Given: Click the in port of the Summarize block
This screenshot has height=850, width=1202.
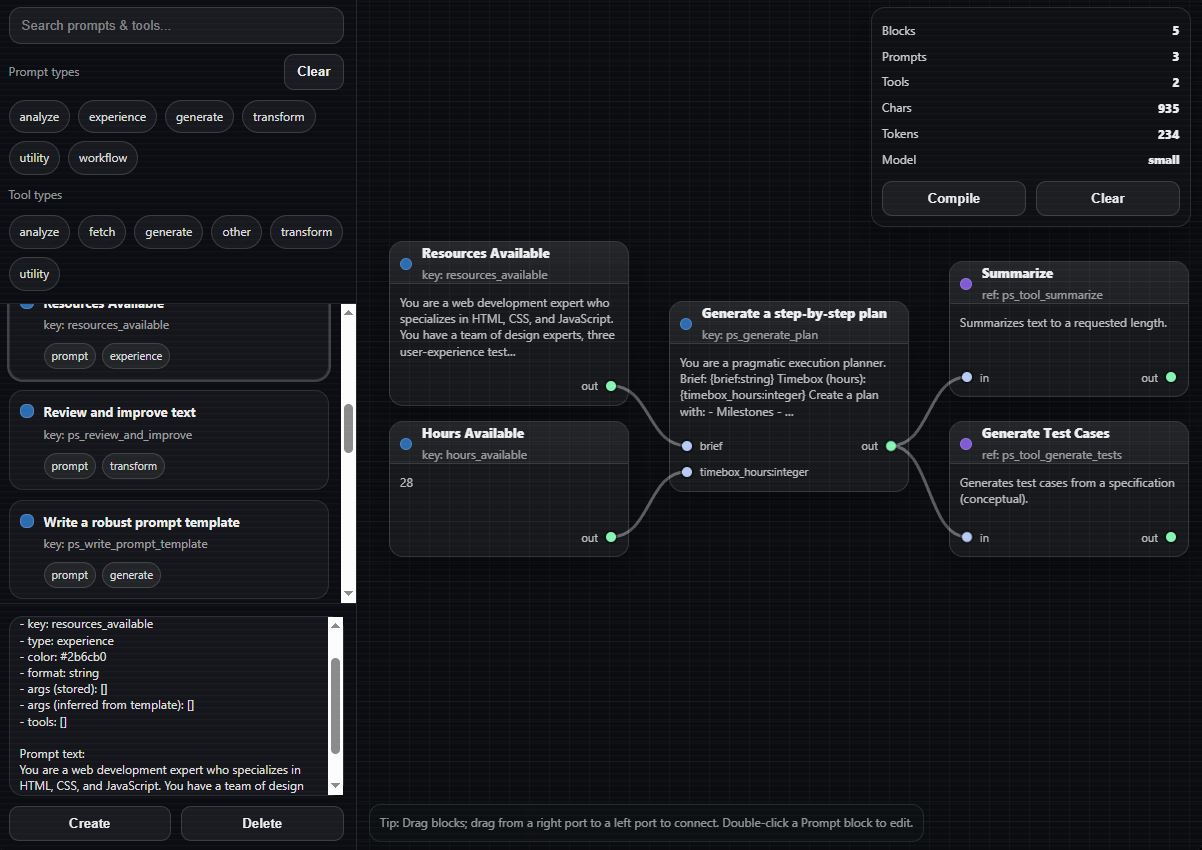Looking at the screenshot, I should (x=967, y=378).
